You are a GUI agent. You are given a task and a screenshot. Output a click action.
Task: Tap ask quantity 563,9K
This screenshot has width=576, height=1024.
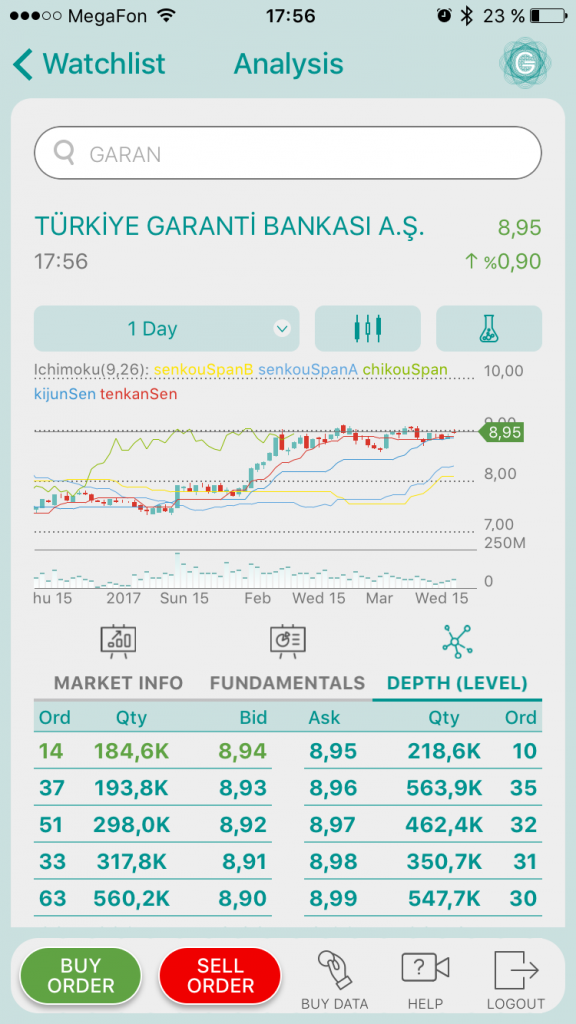click(444, 788)
